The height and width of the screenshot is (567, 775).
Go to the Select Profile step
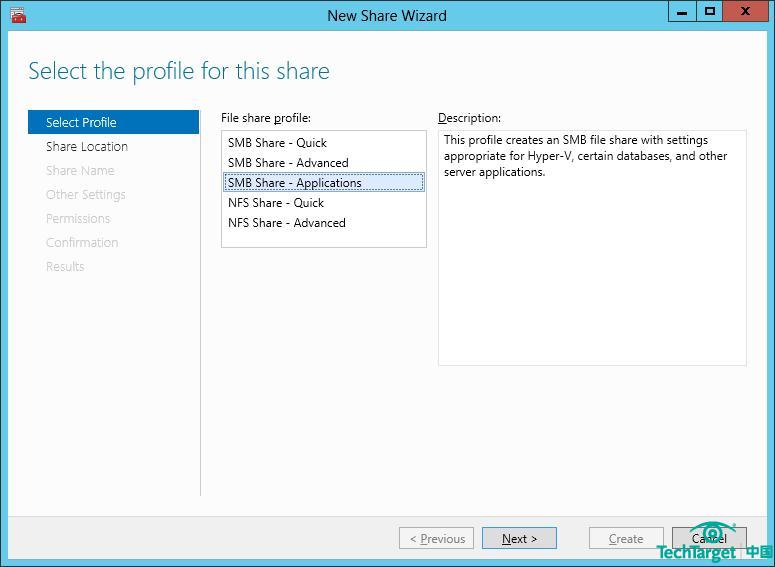(x=81, y=122)
